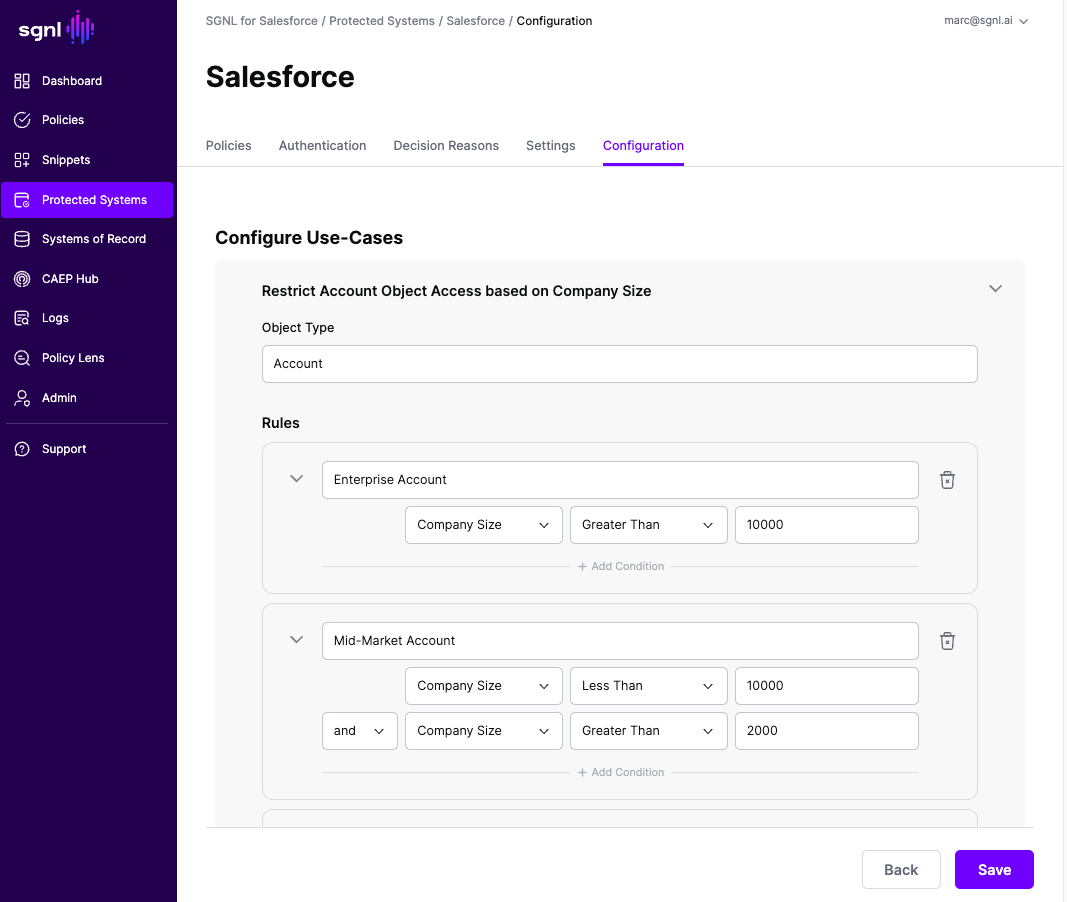Viewport: 1067px width, 902px height.
Task: Click the Save button
Action: (994, 869)
